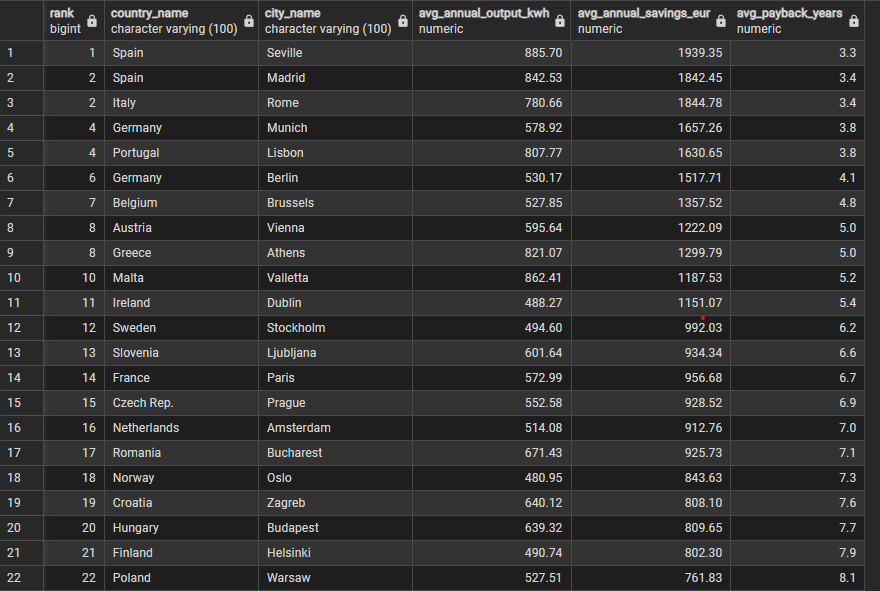Select the avg_annual_output_kwh column header
Viewport: 880px width, 591px height.
(492, 21)
